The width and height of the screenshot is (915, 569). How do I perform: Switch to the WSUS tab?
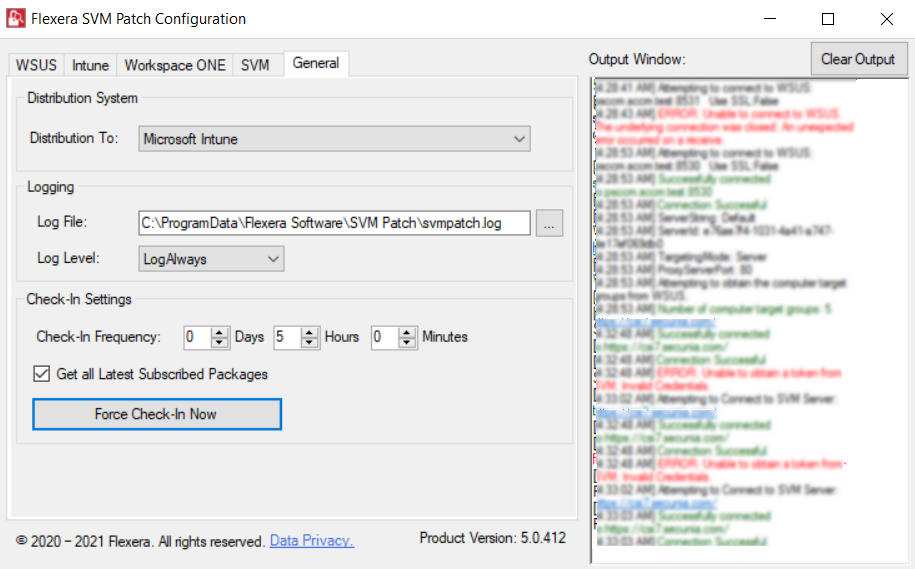(x=36, y=65)
